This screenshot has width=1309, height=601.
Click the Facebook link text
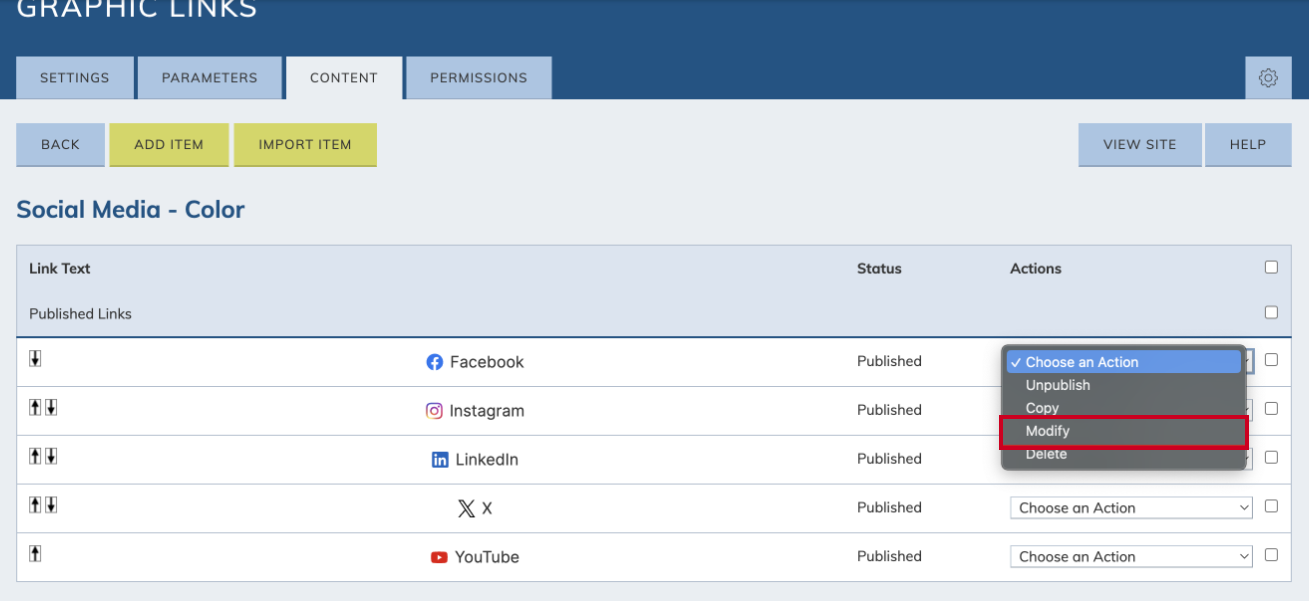pyautogui.click(x=487, y=362)
